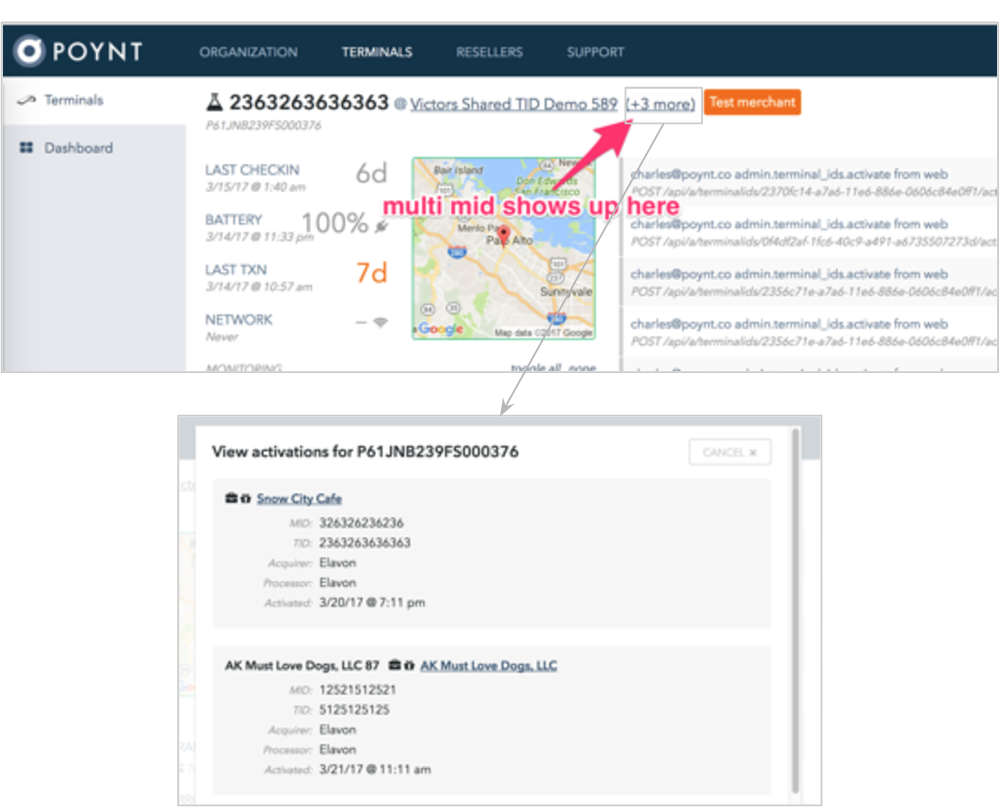Select the 3/20/17 @ 7:11 pm activation date
Viewport: 1000px width, 809px height.
(372, 602)
